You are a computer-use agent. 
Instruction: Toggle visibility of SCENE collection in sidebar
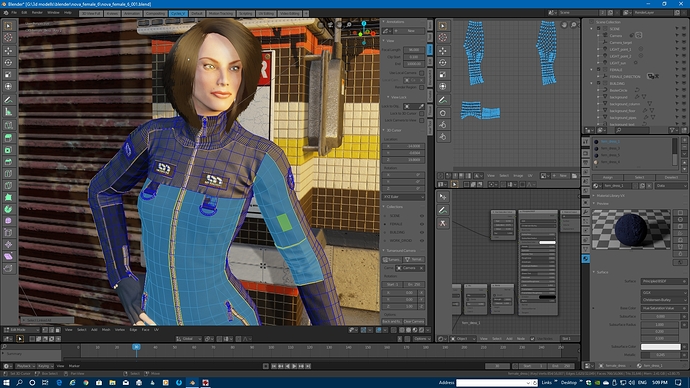tap(422, 216)
